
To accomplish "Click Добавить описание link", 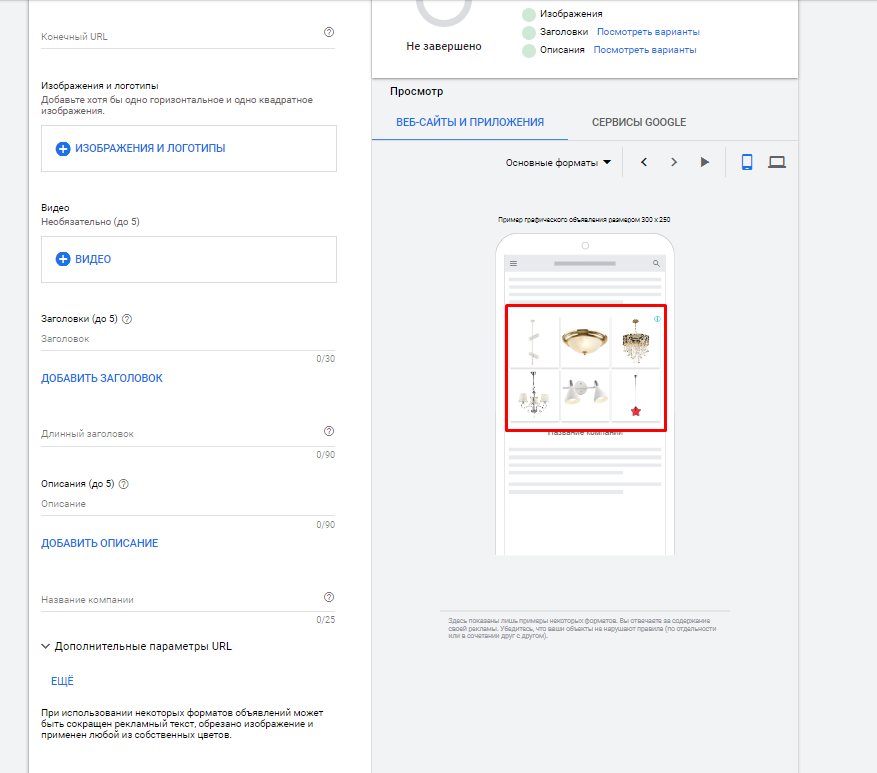I will [x=99, y=543].
